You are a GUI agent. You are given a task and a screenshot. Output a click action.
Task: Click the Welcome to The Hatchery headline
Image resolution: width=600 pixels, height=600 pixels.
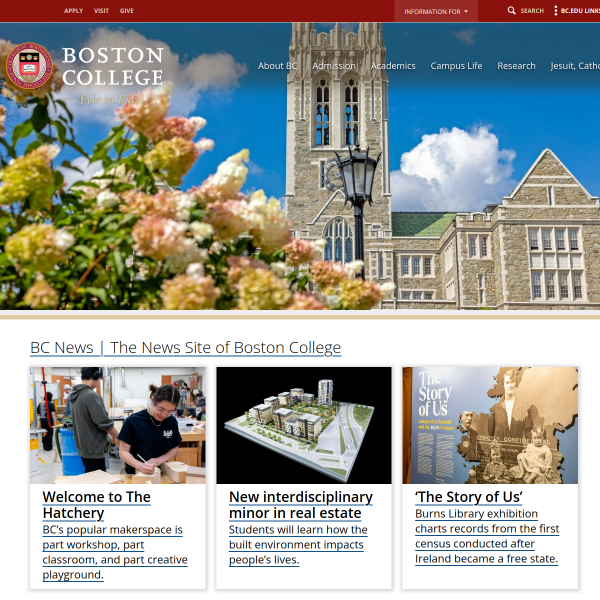pyautogui.click(x=96, y=505)
